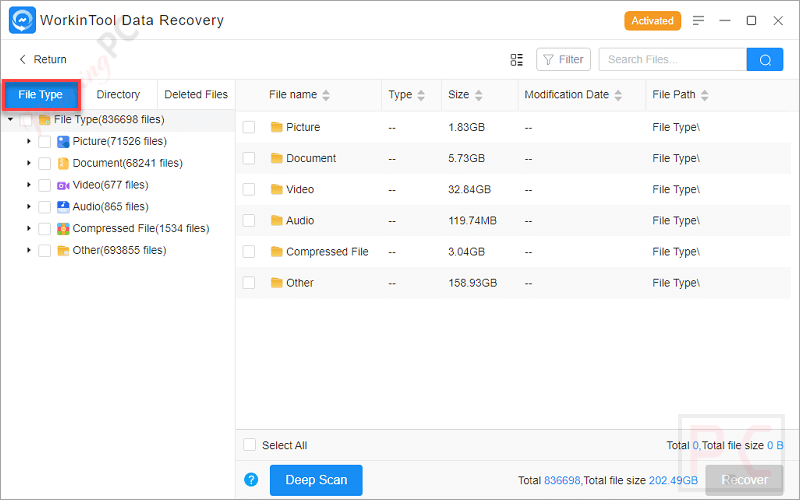Image resolution: width=800 pixels, height=500 pixels.
Task: Click the Audio category icon in tree
Action: pos(63,207)
